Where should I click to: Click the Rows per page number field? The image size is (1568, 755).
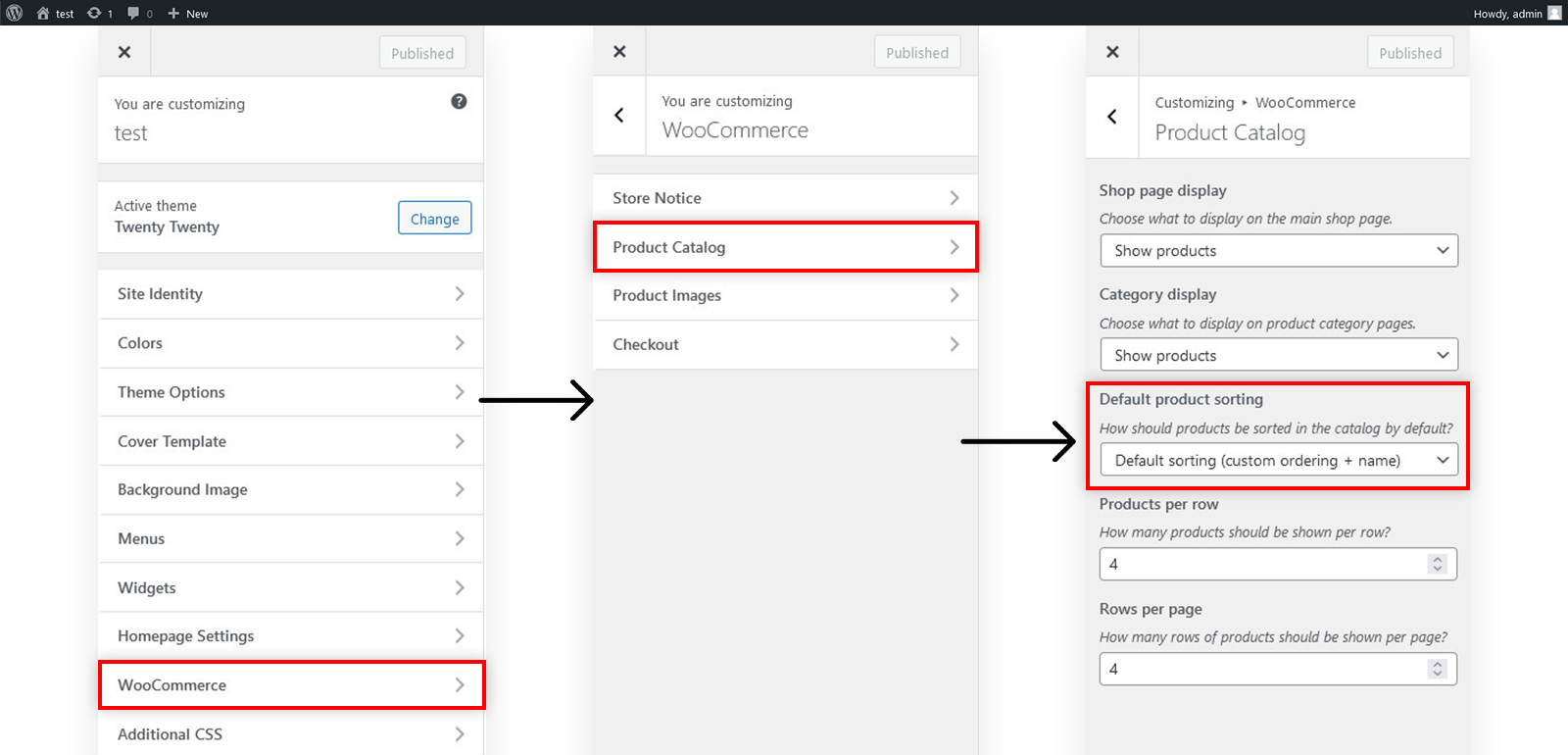pyautogui.click(x=1278, y=669)
